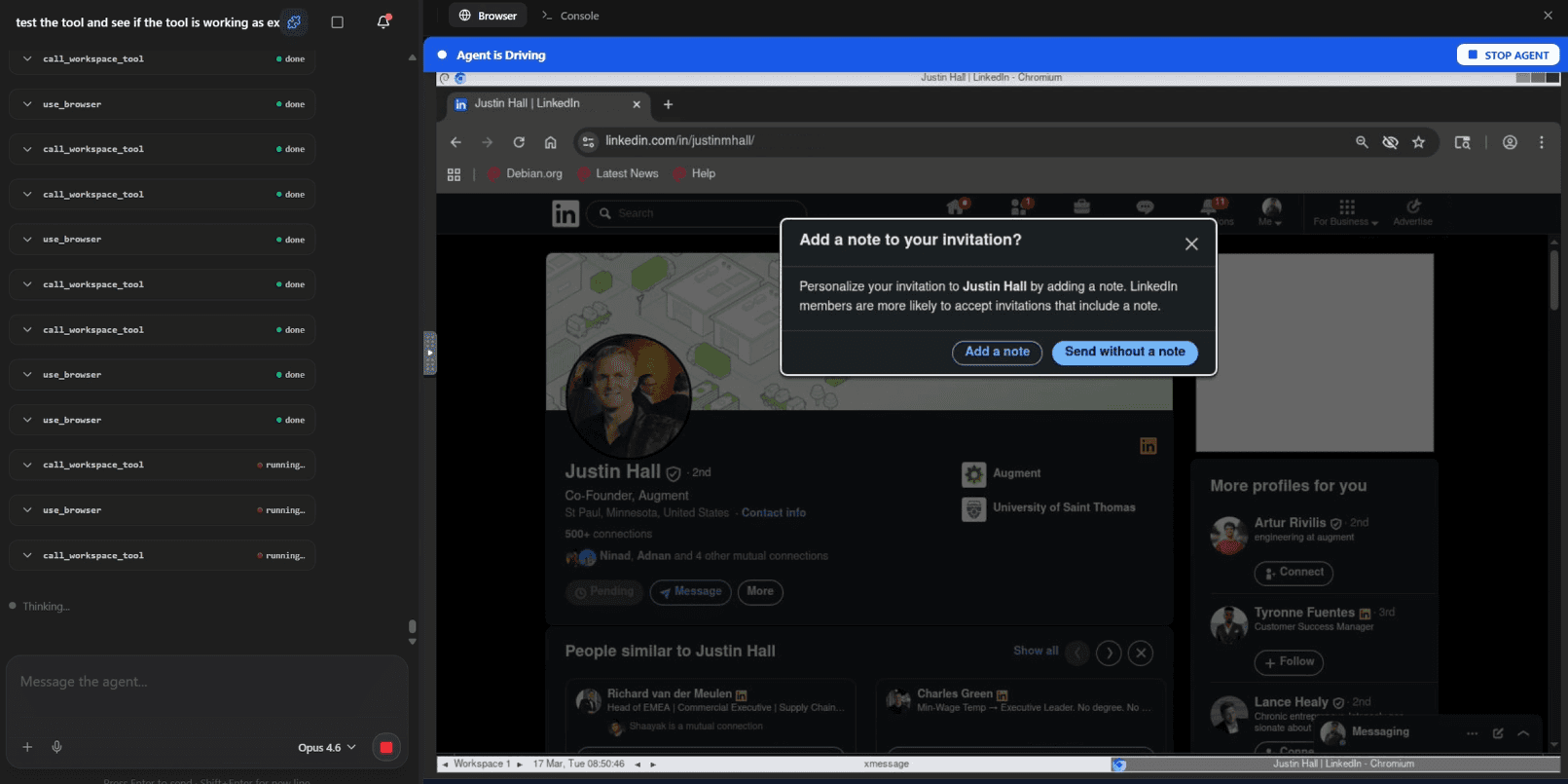The height and width of the screenshot is (784, 1568).
Task: Open the LinkedIn My Network icon
Action: (x=1019, y=206)
